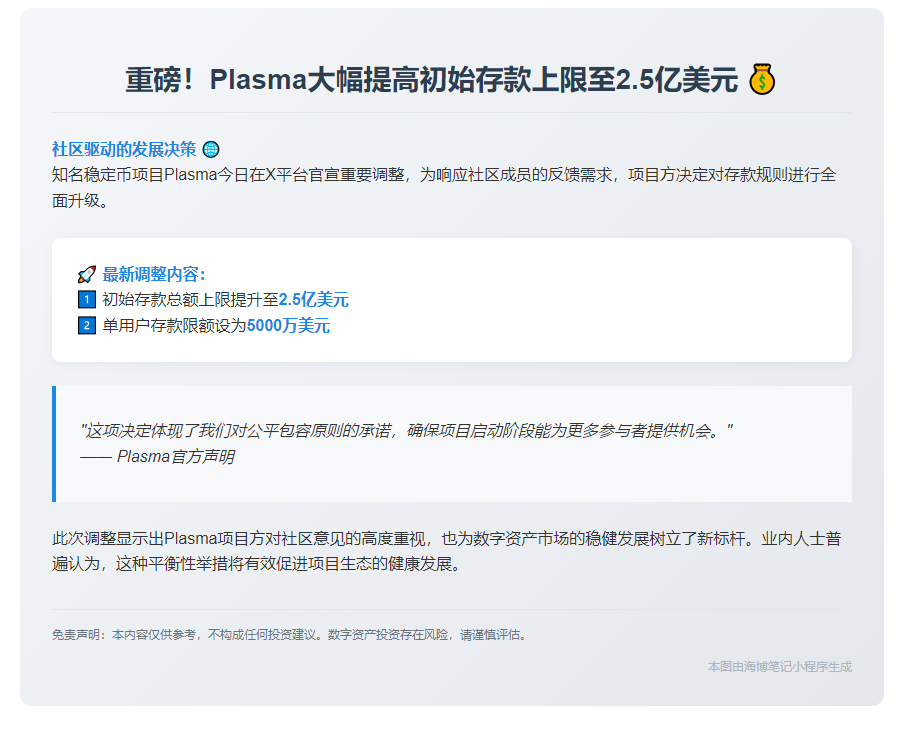Click the rocket icon before 最新调整内容

(x=86, y=275)
